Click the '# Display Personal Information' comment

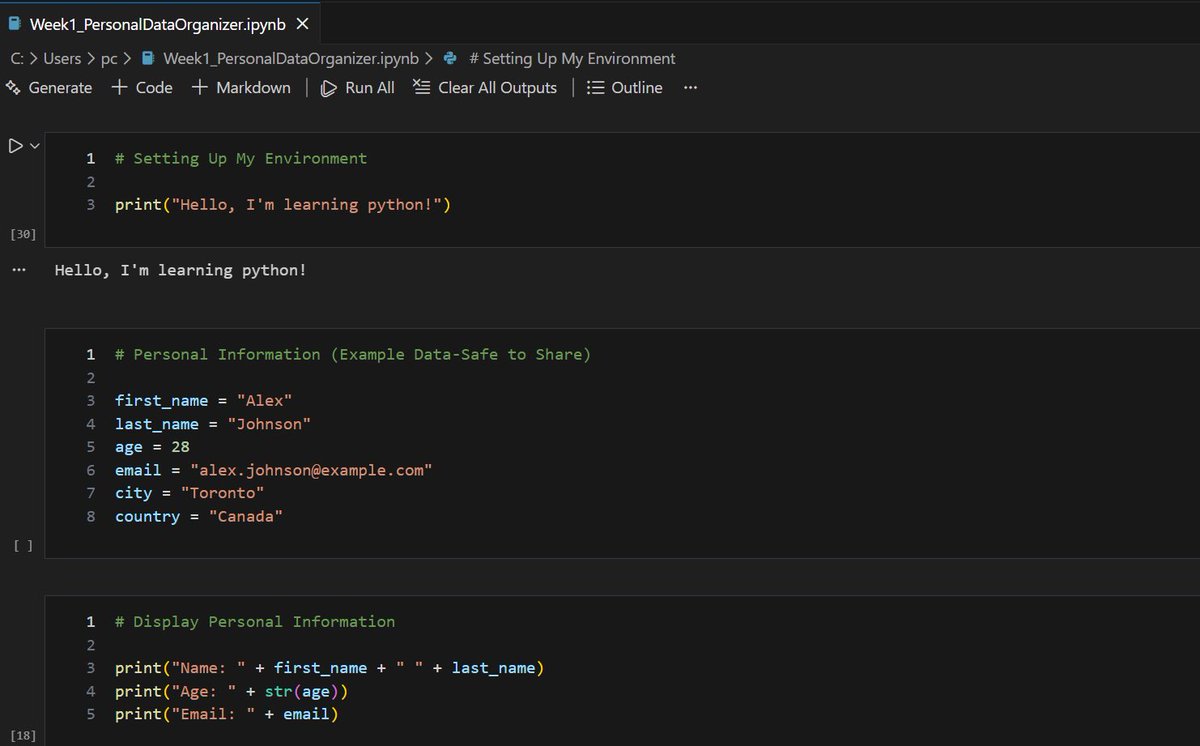pos(255,621)
